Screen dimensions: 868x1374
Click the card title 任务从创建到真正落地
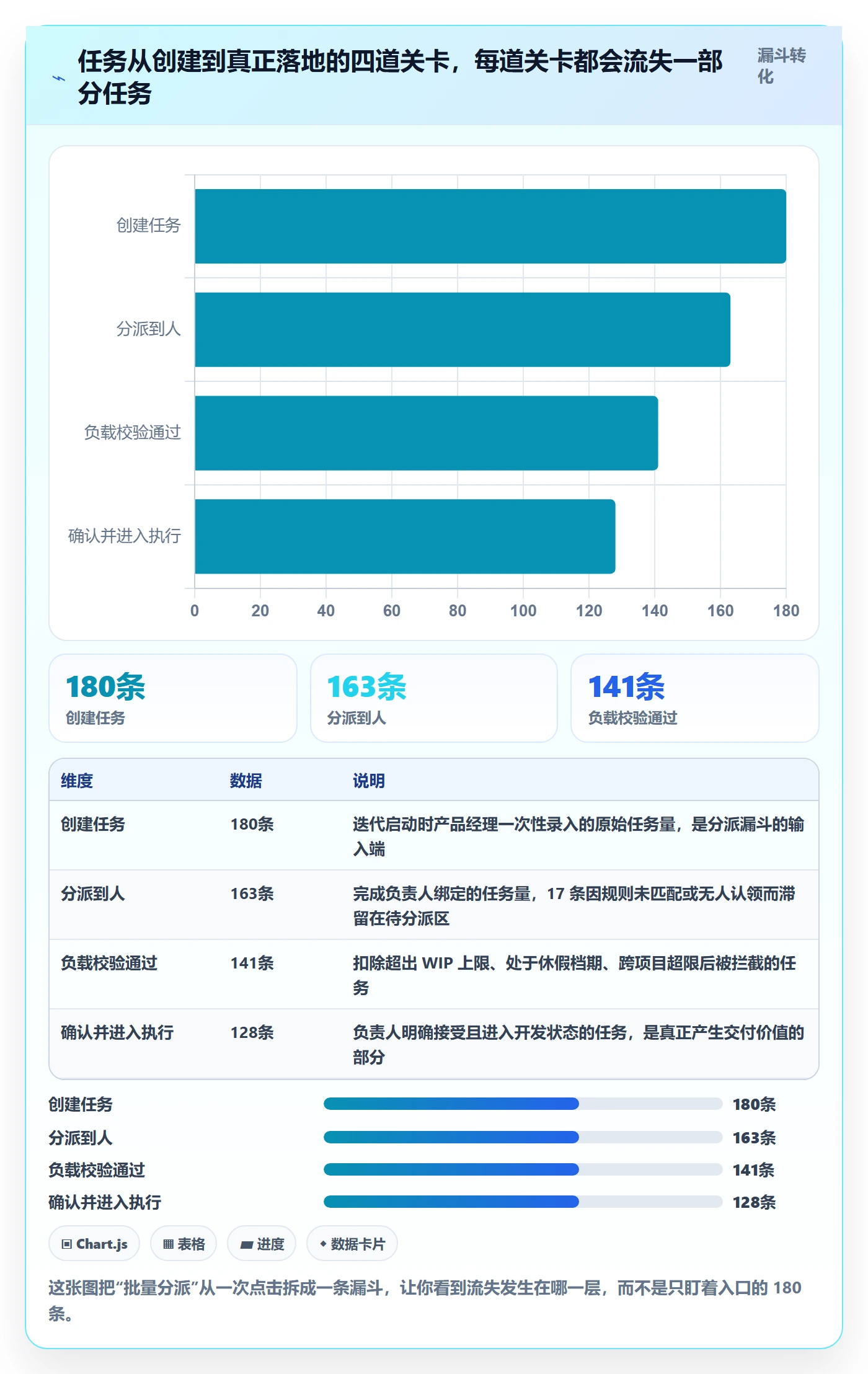(401, 78)
